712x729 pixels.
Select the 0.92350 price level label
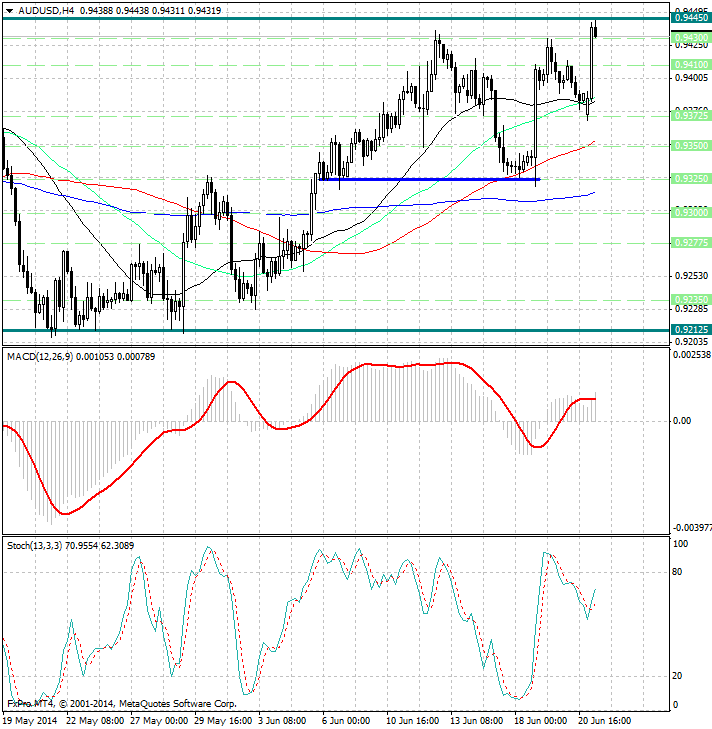(691, 299)
